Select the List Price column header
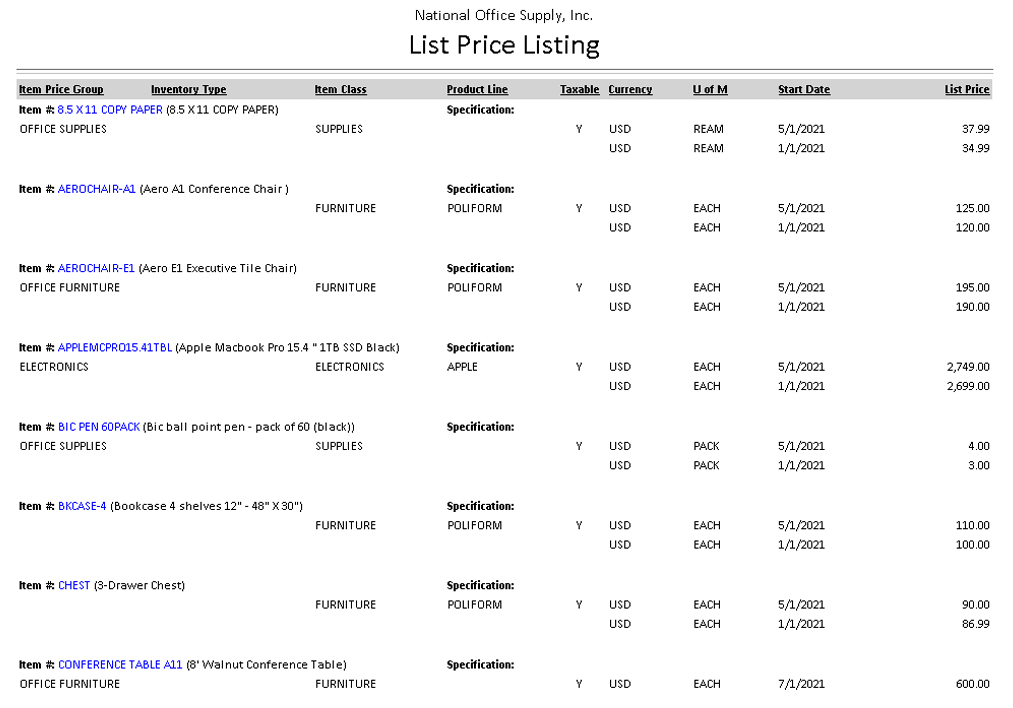Image resolution: width=1013 pixels, height=708 pixels. 967,90
